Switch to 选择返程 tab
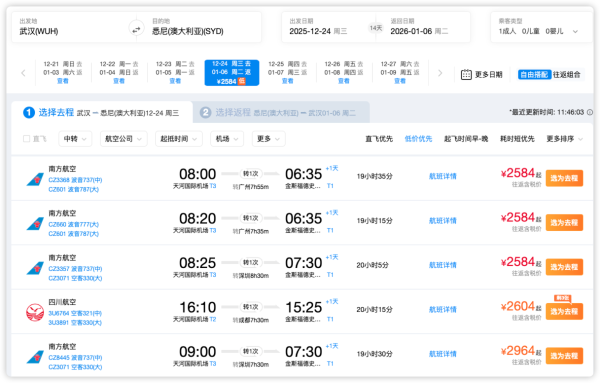The image size is (600, 383). [281, 112]
